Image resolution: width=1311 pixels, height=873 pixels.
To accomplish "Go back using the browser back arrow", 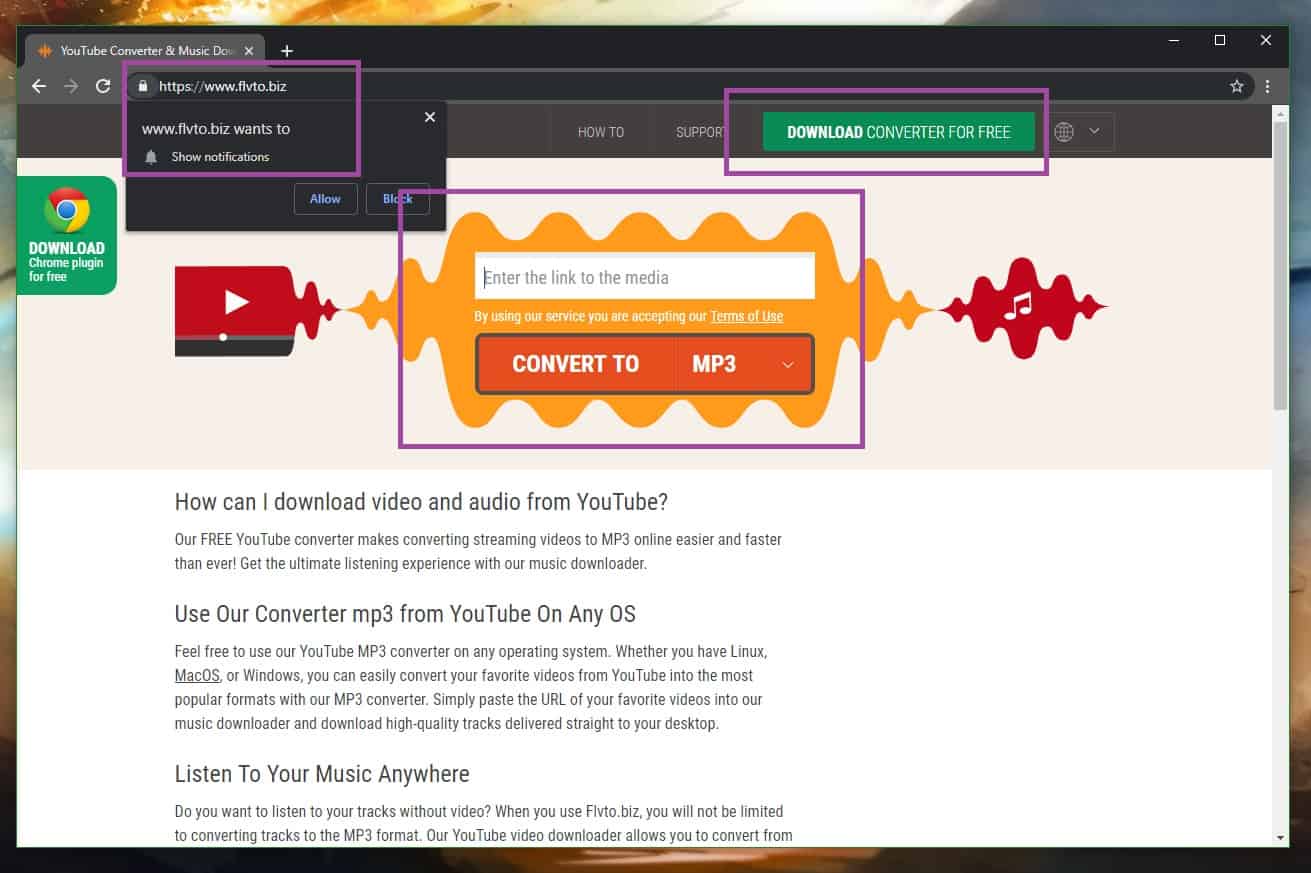I will point(39,86).
